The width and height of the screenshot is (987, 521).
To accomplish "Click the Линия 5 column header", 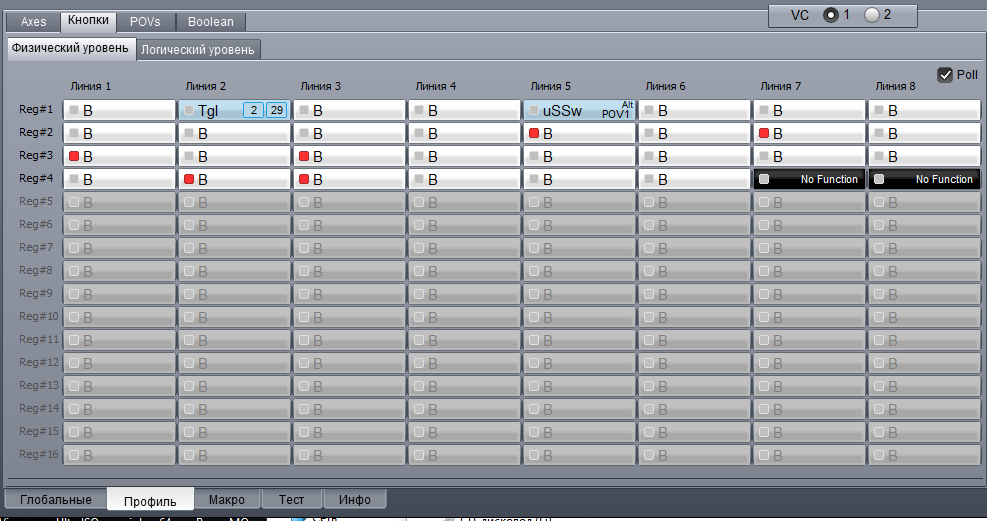I will [x=551, y=86].
